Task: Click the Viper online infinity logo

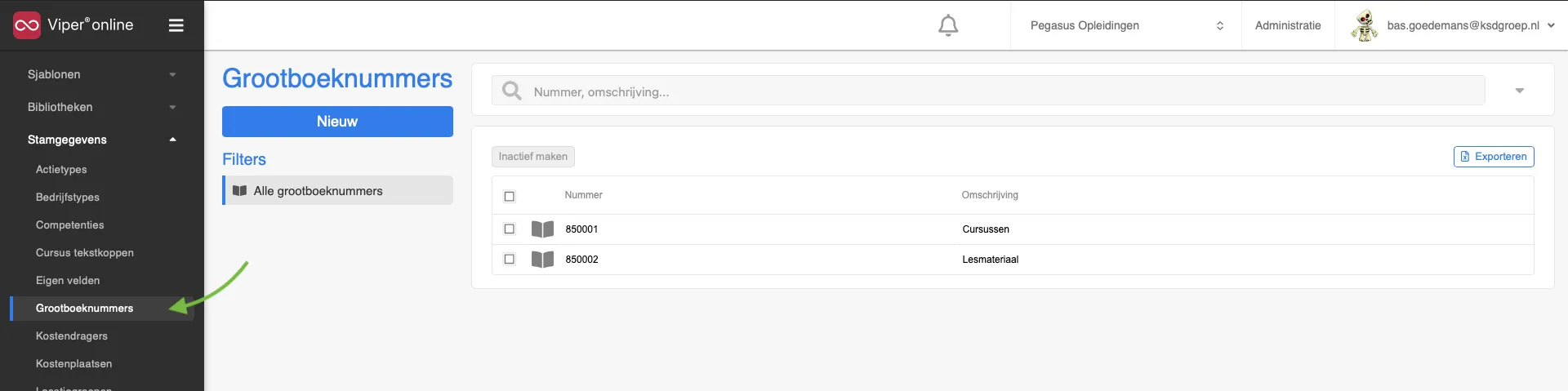Action: [27, 25]
